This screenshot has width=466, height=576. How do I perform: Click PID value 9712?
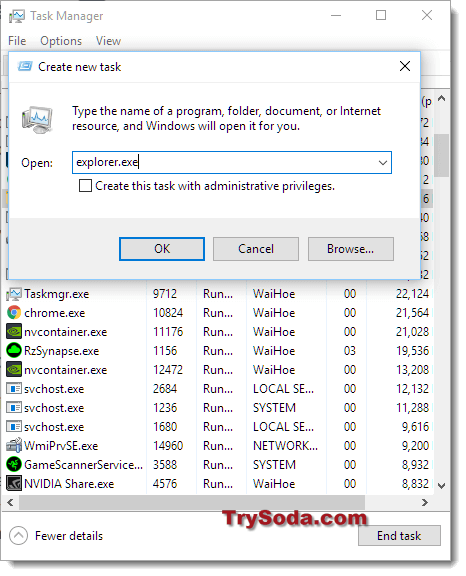coord(165,294)
